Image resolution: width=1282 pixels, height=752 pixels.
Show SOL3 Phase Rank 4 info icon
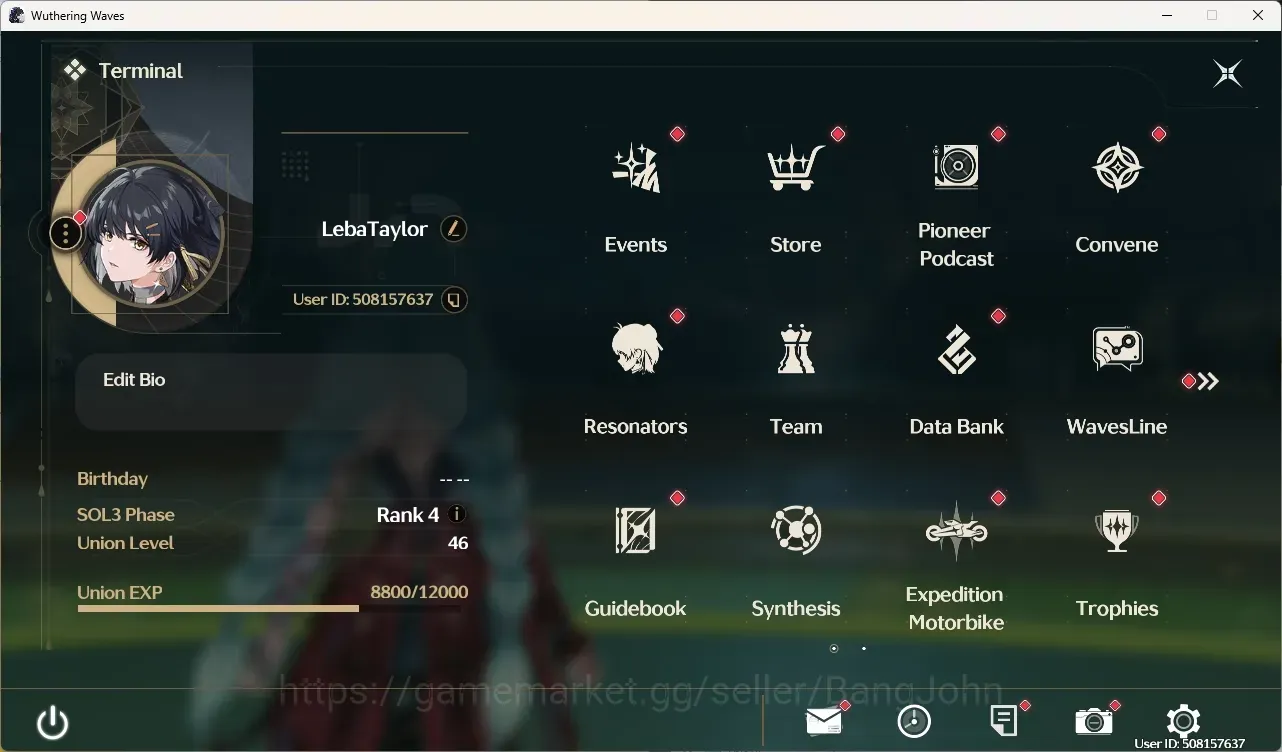pyautogui.click(x=457, y=514)
